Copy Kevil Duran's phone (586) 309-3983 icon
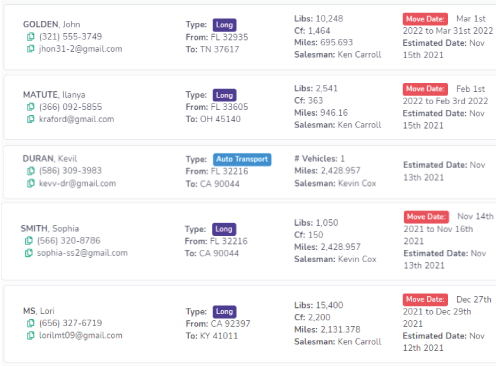The height and width of the screenshot is (366, 496). point(30,171)
